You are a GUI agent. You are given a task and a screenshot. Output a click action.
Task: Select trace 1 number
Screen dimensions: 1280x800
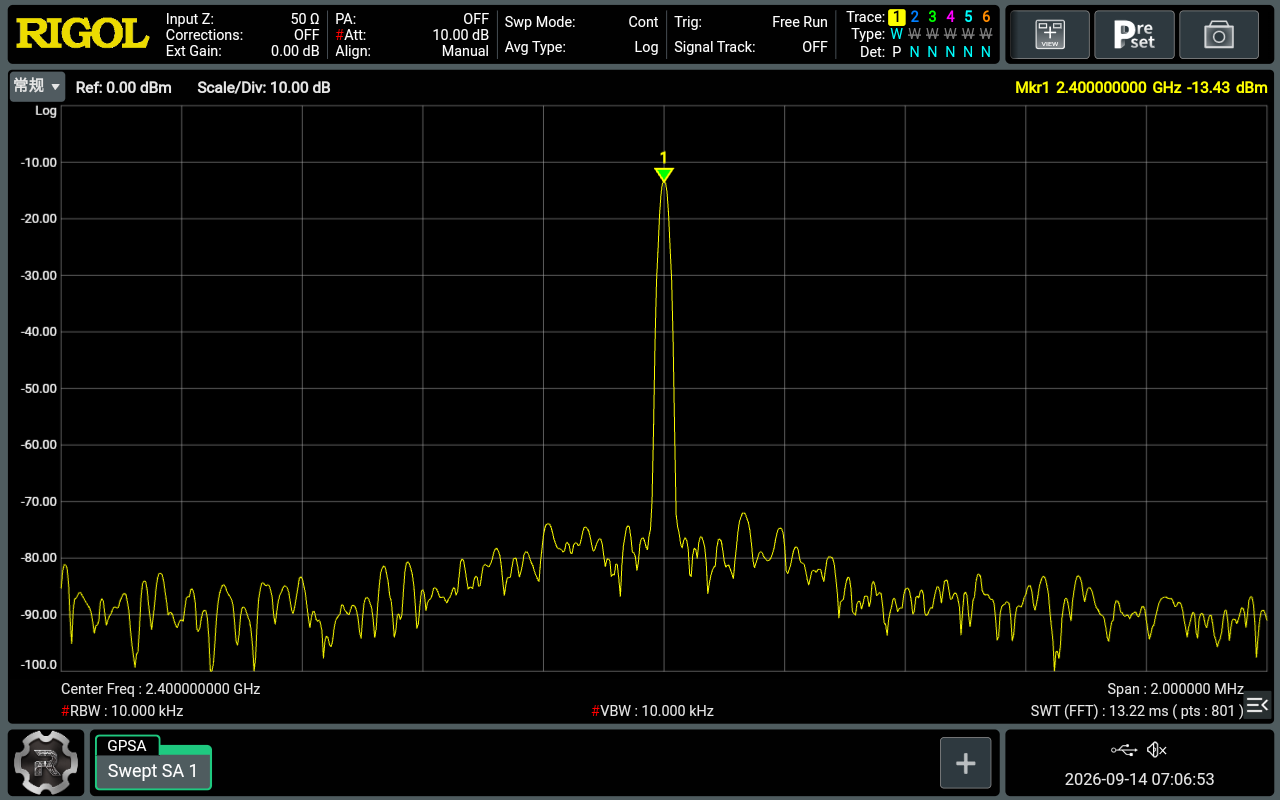coord(896,17)
